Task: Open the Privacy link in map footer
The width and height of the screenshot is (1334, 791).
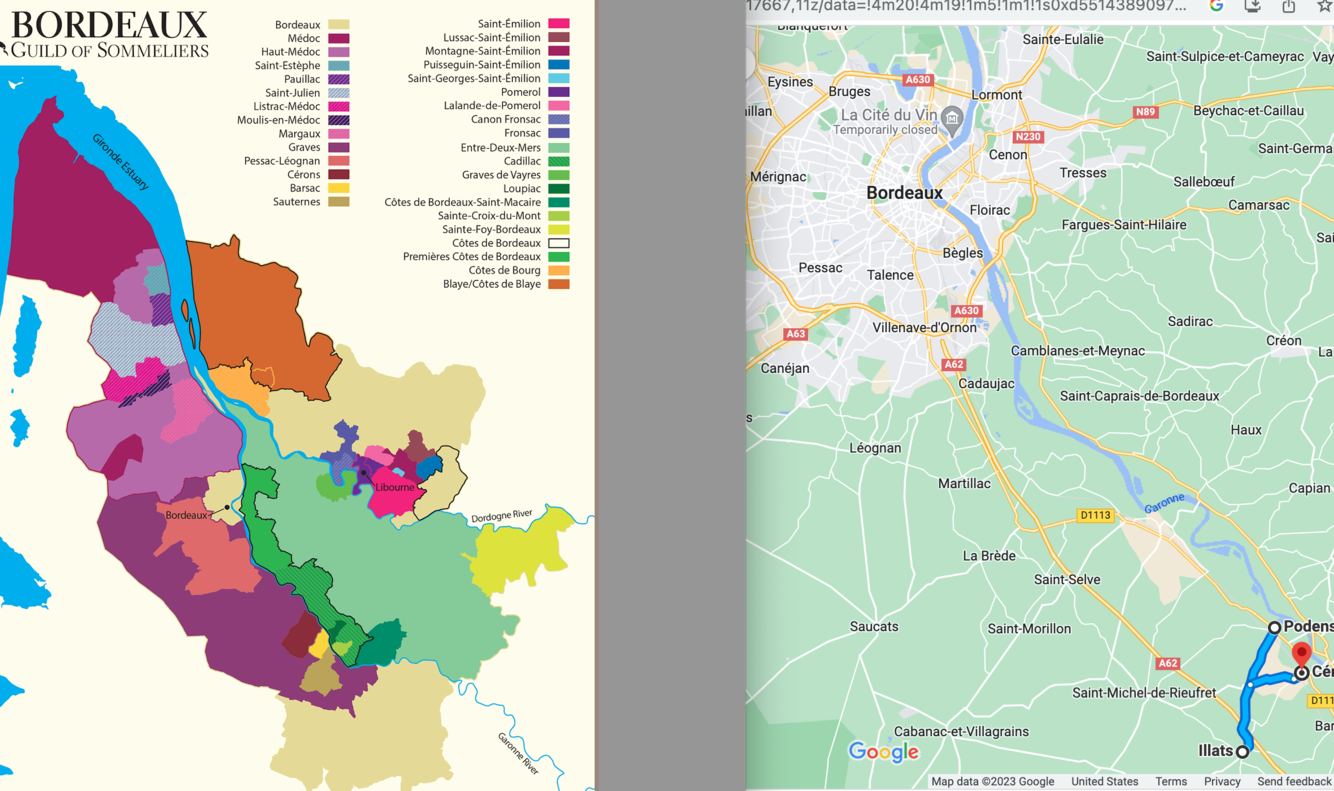Action: tap(1222, 782)
